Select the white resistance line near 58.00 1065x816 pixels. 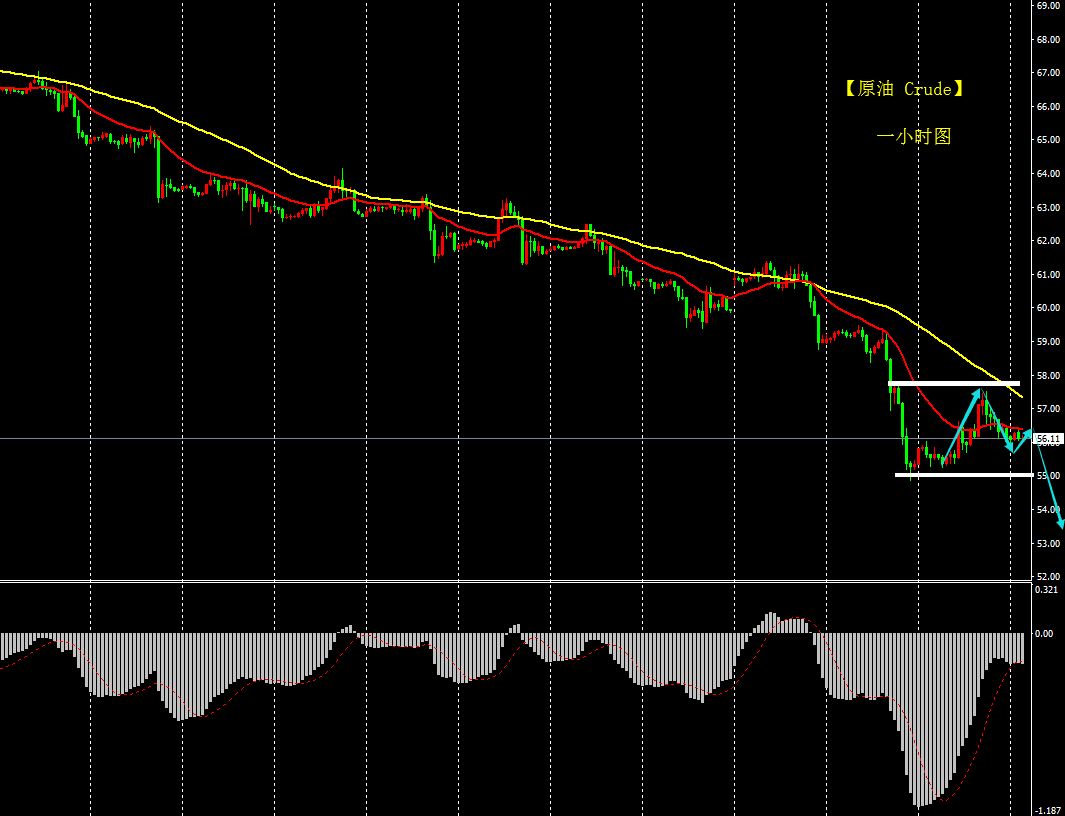pos(954,383)
